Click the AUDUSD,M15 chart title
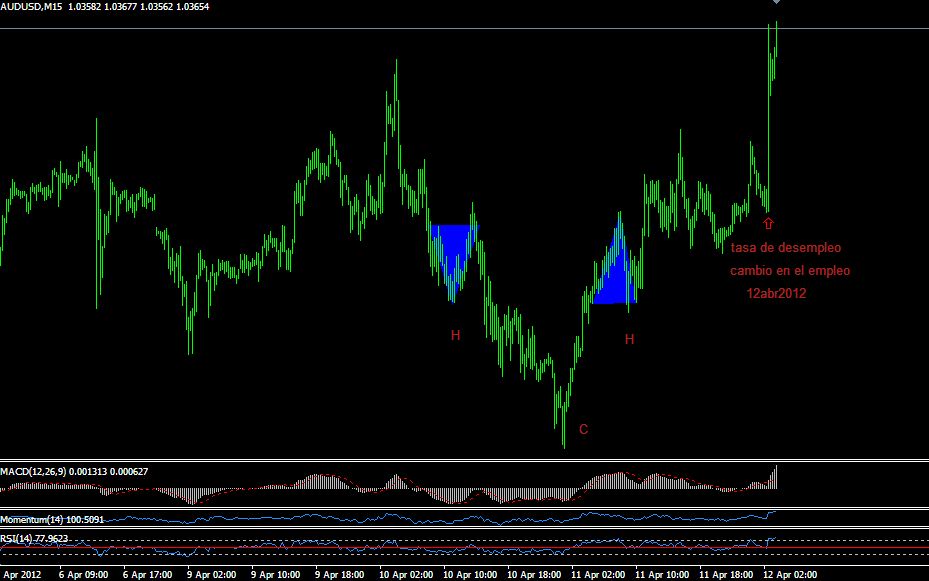The image size is (929, 581). click(32, 8)
